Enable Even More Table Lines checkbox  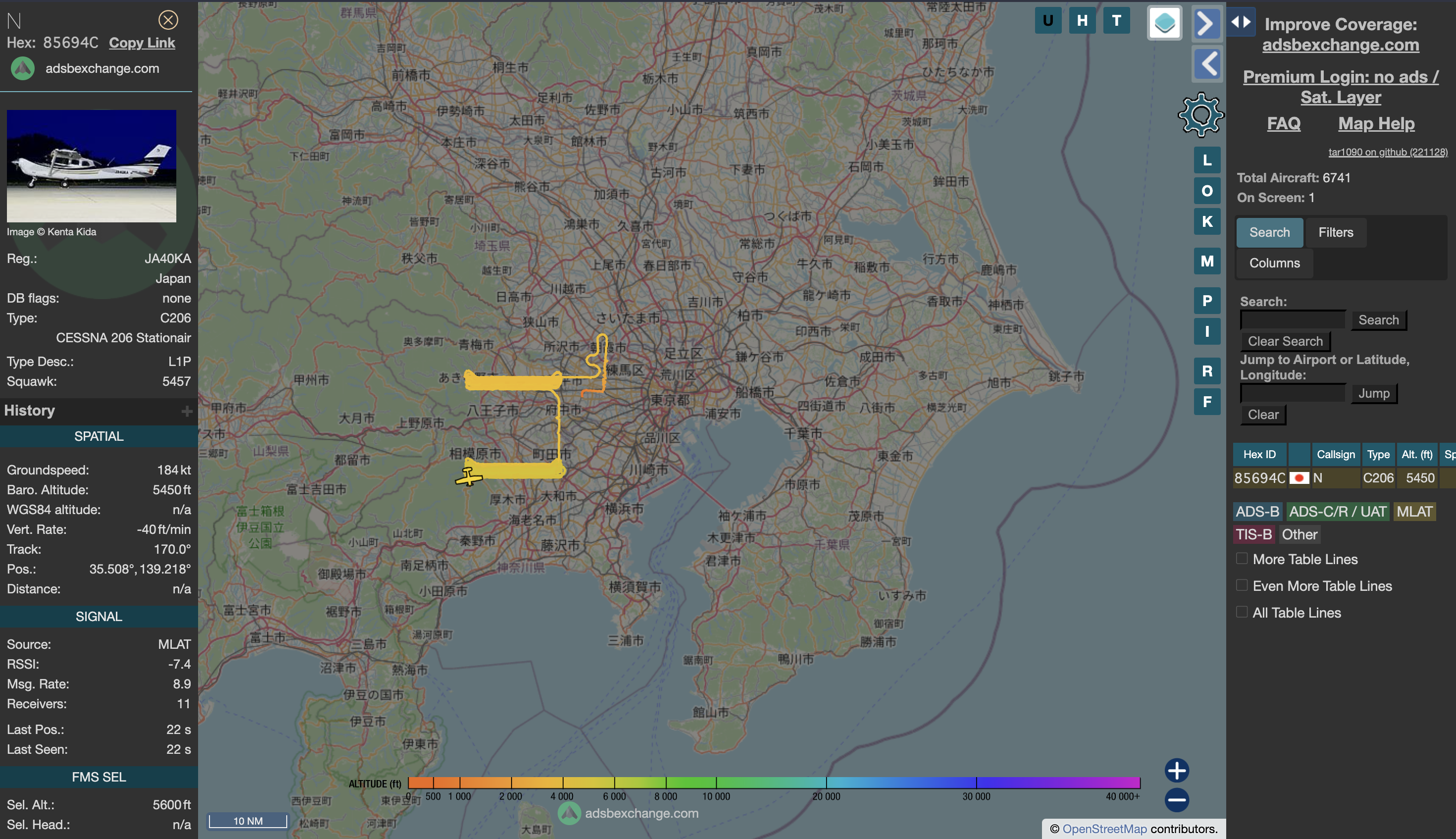coord(1242,585)
